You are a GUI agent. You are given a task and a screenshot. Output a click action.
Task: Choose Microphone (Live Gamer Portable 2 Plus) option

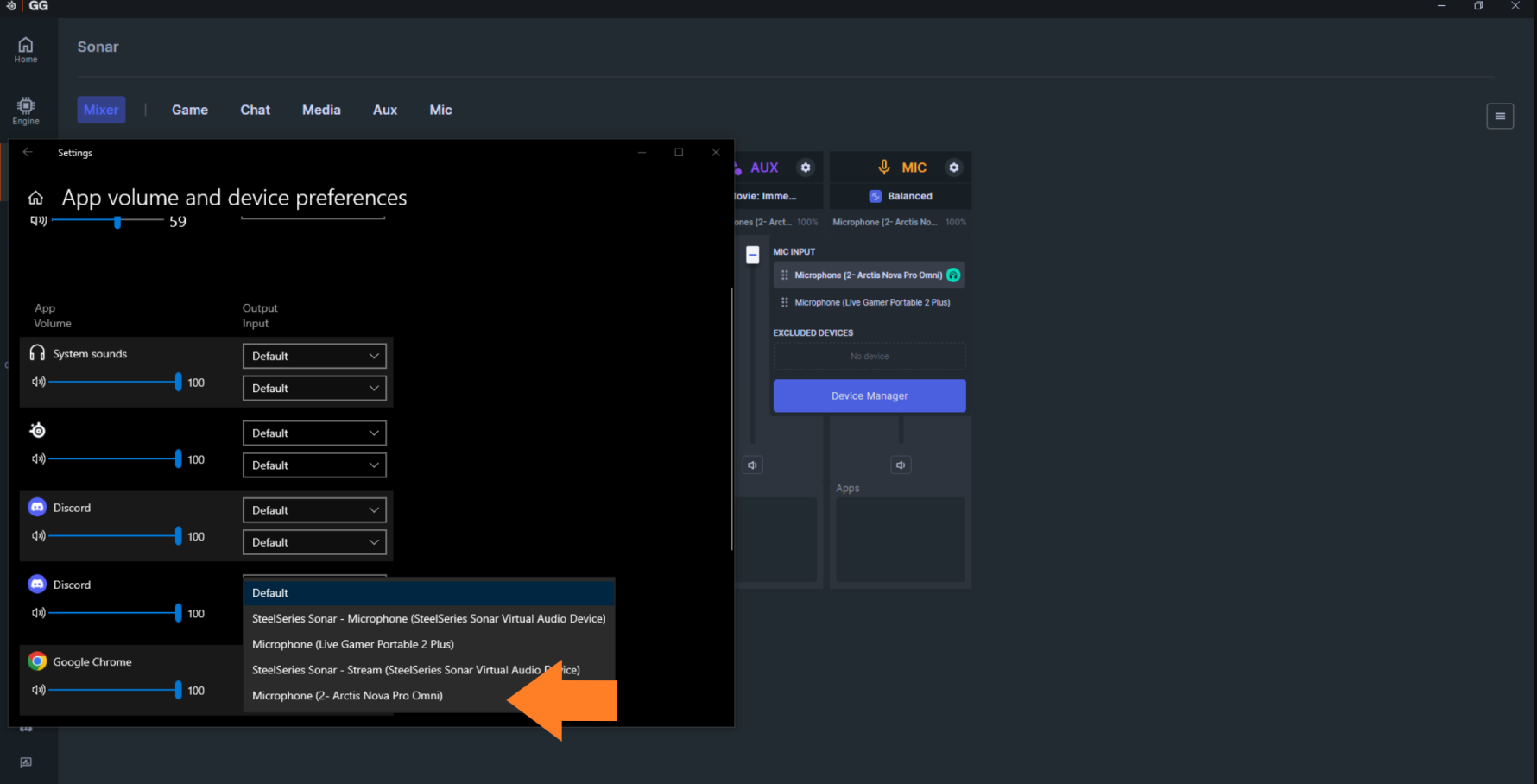point(429,644)
